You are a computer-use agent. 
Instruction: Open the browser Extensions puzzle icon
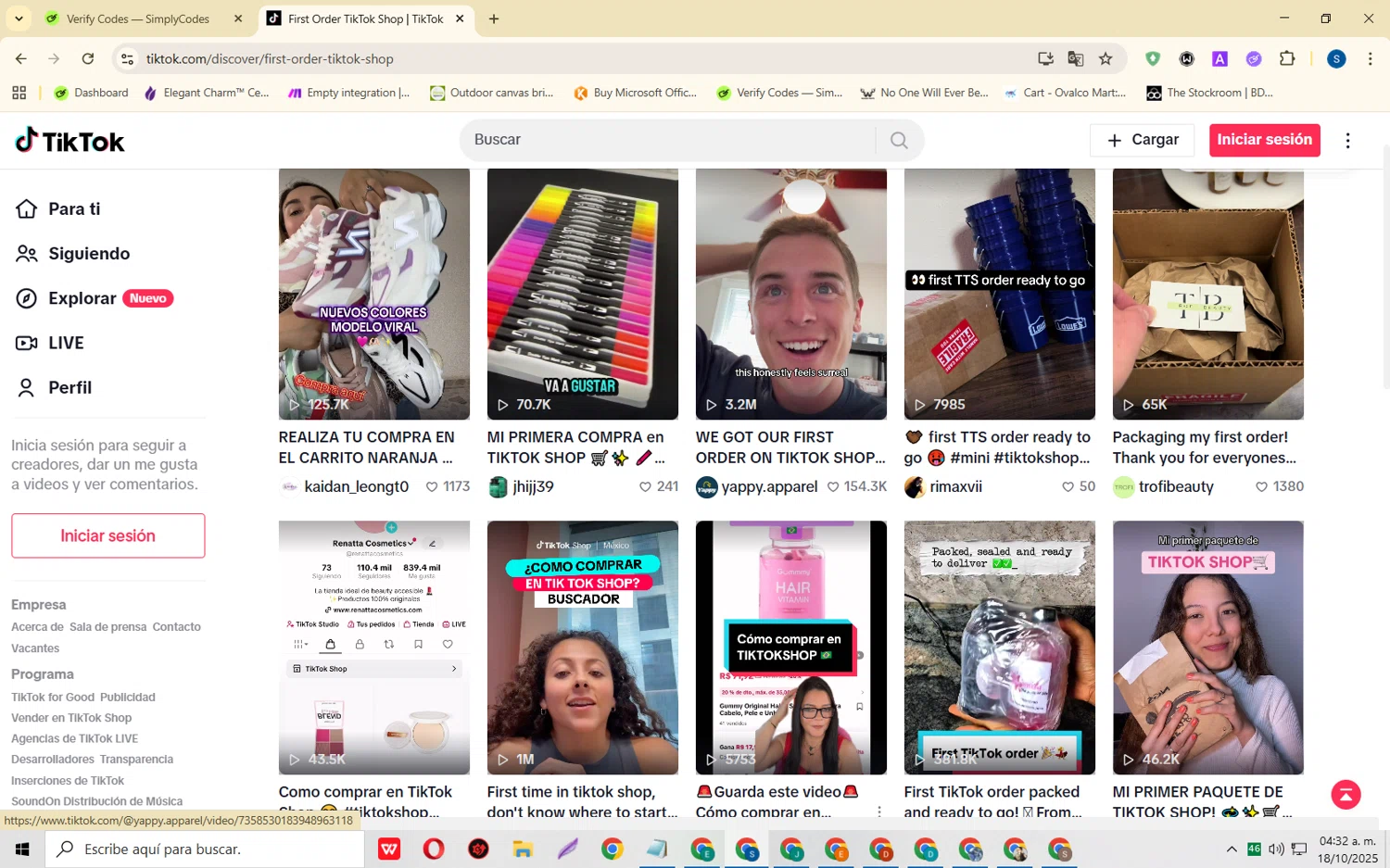coord(1287,58)
